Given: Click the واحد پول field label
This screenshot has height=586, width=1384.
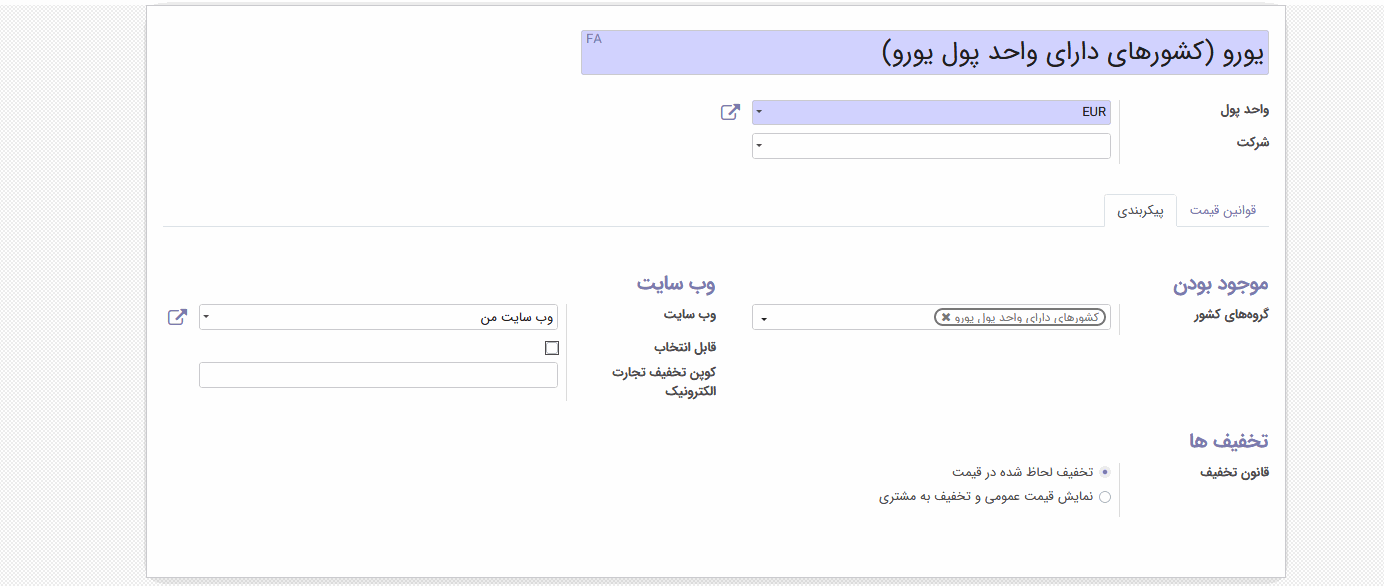Looking at the screenshot, I should click(x=1244, y=110).
